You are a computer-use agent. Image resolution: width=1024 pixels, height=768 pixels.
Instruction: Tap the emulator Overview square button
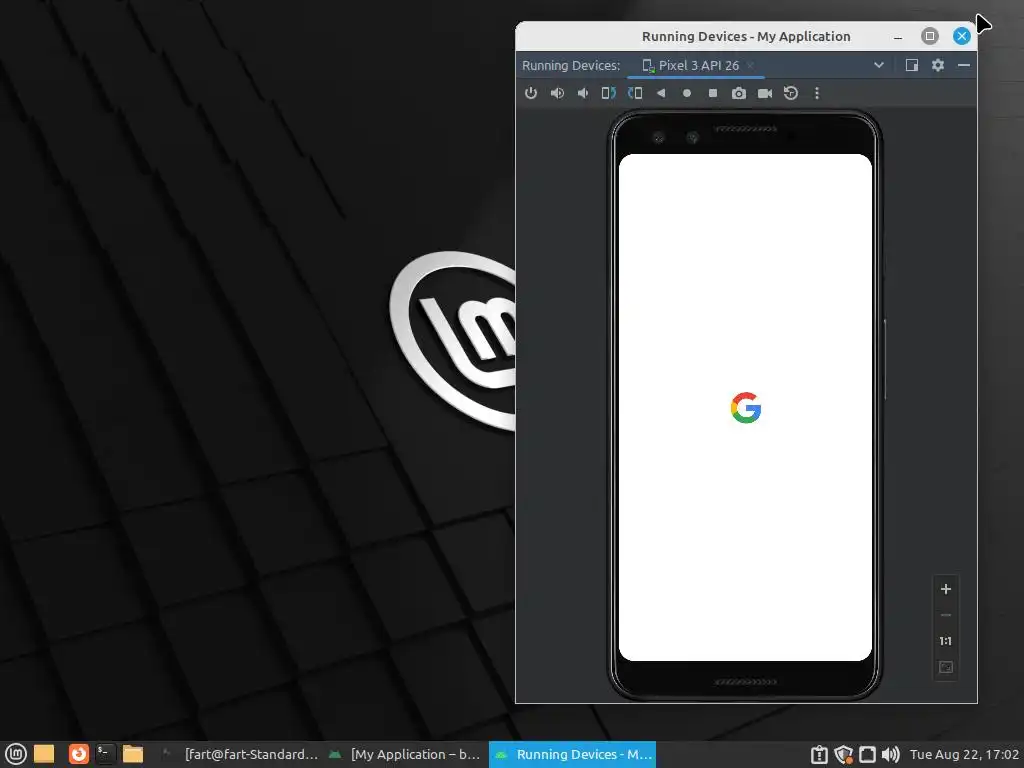coord(713,93)
